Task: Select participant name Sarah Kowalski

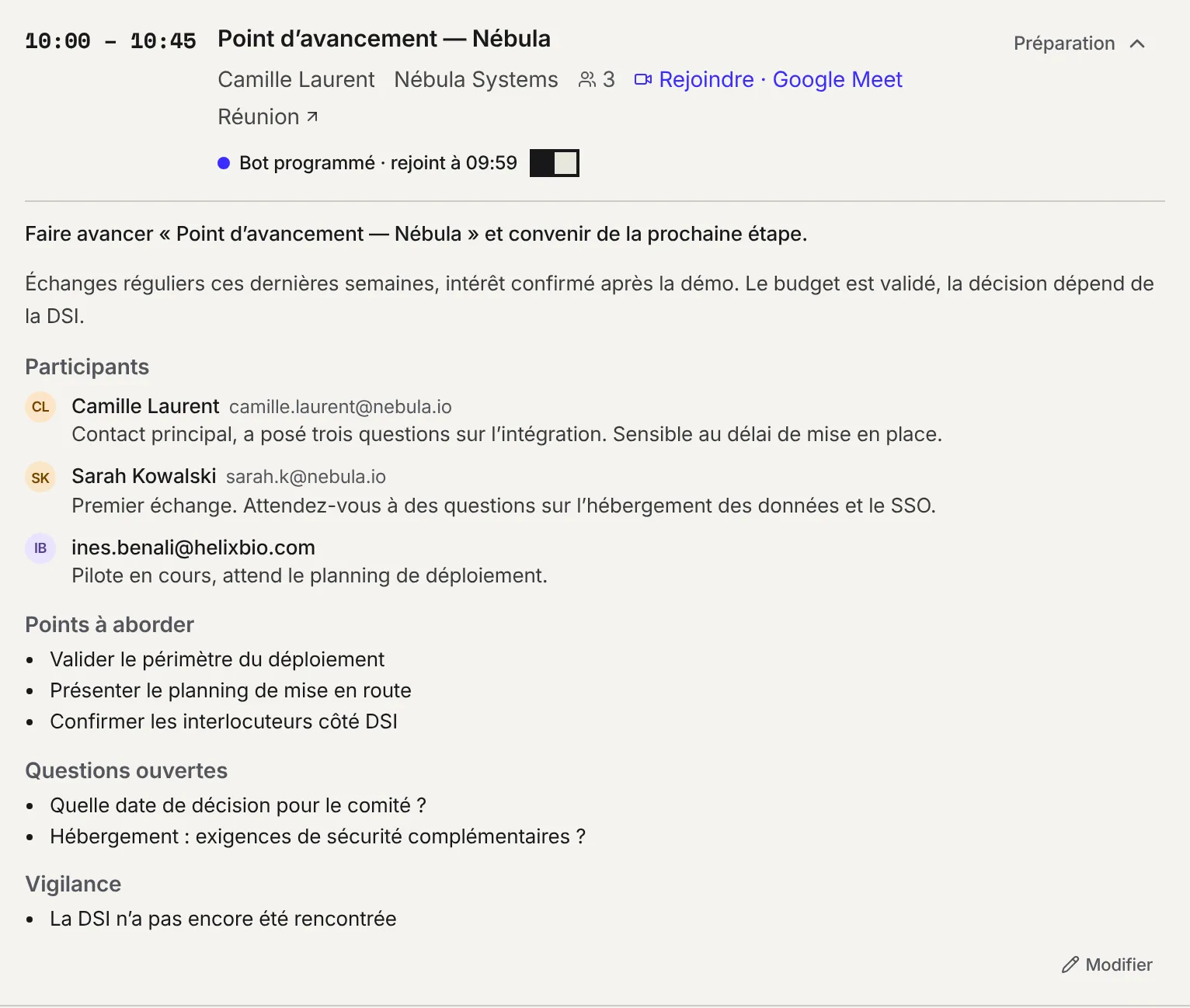Action: (144, 476)
